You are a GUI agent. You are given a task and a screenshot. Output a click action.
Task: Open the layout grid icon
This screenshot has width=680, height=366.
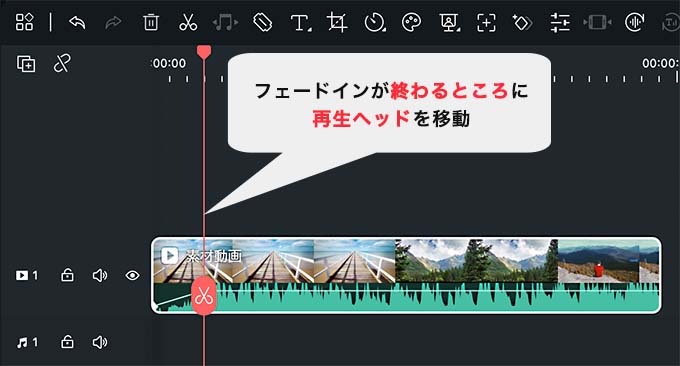(x=24, y=22)
